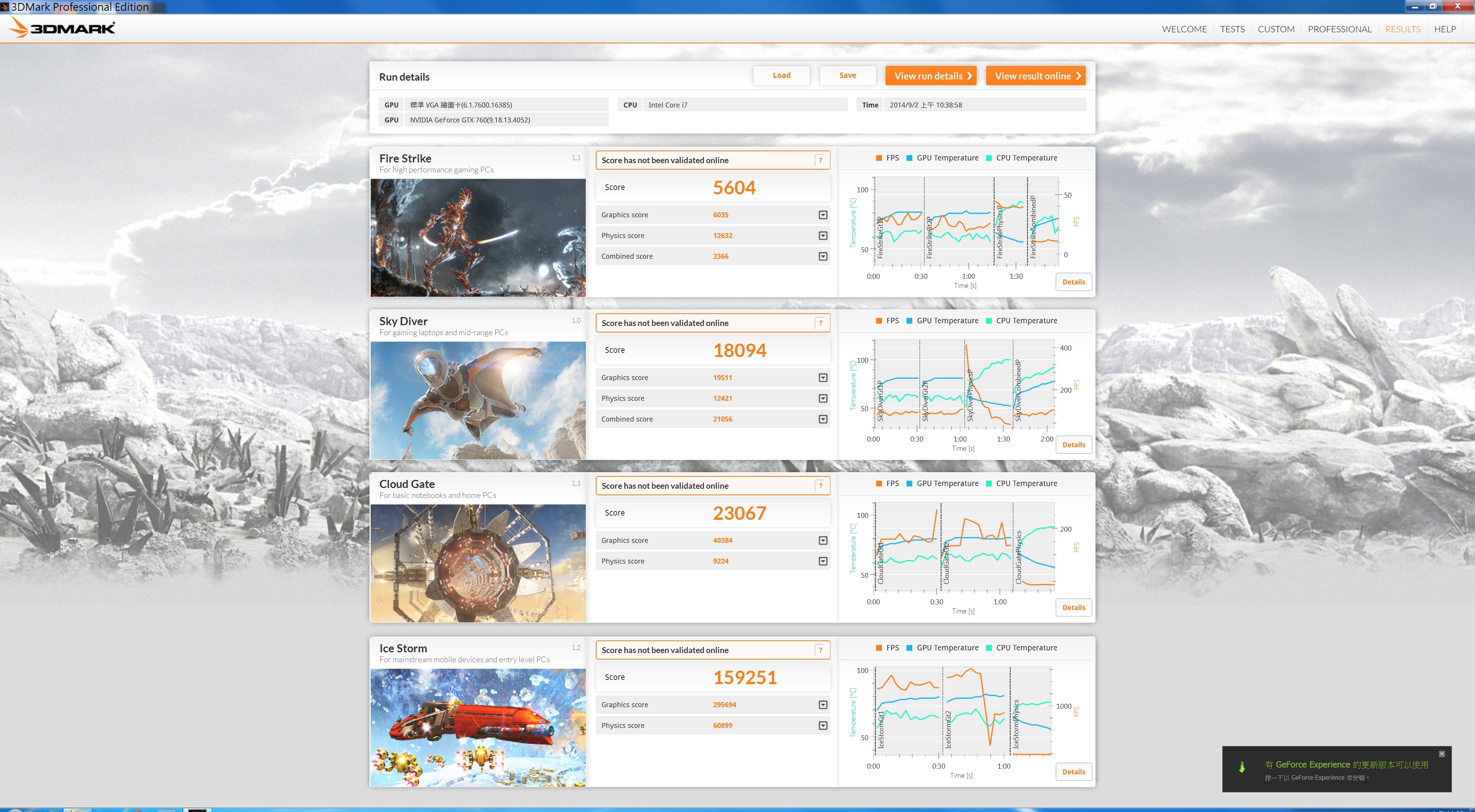Image resolution: width=1475 pixels, height=812 pixels.
Task: Open the Sky Diver validation help icon
Action: coord(820,323)
